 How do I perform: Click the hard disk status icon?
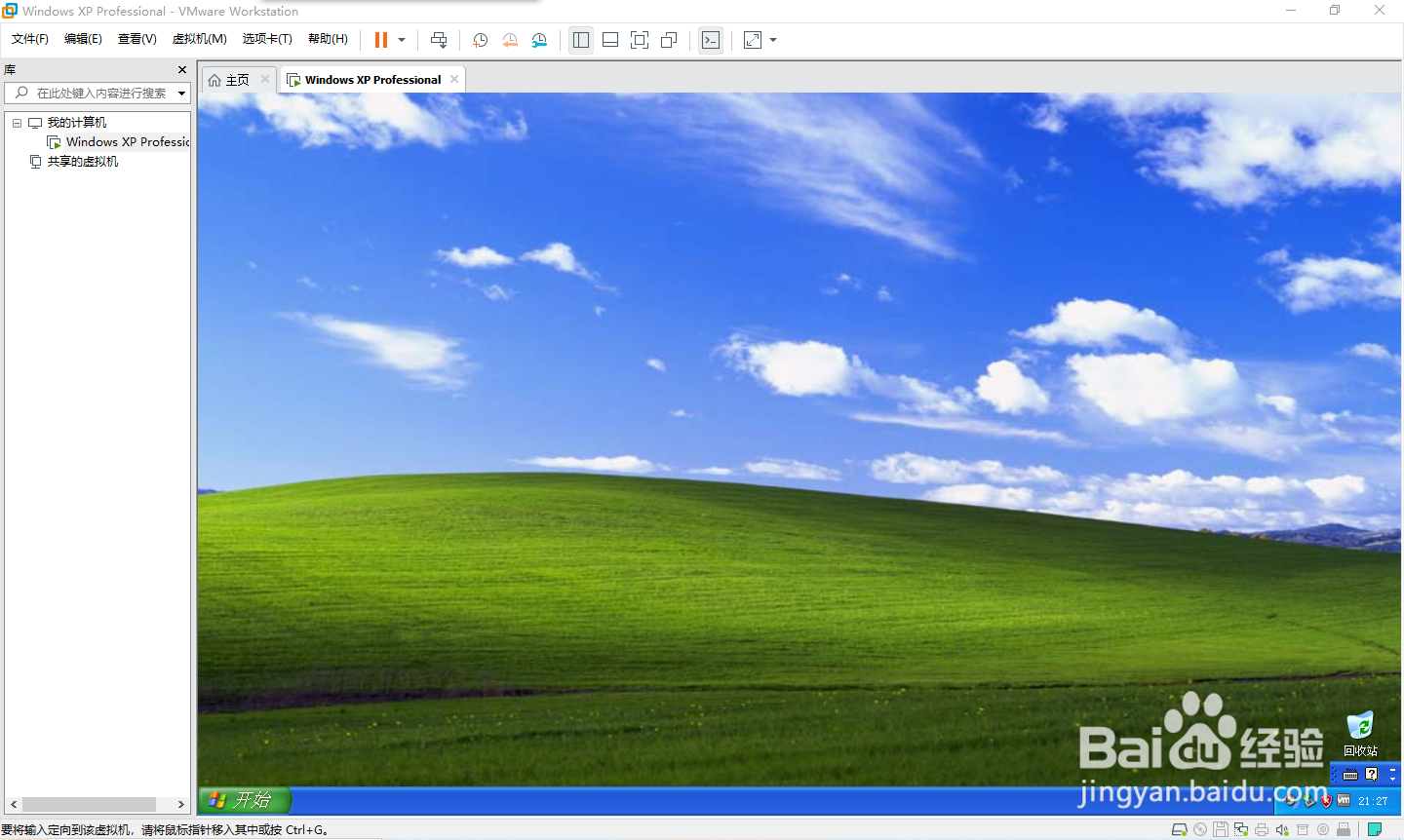coord(1179,829)
